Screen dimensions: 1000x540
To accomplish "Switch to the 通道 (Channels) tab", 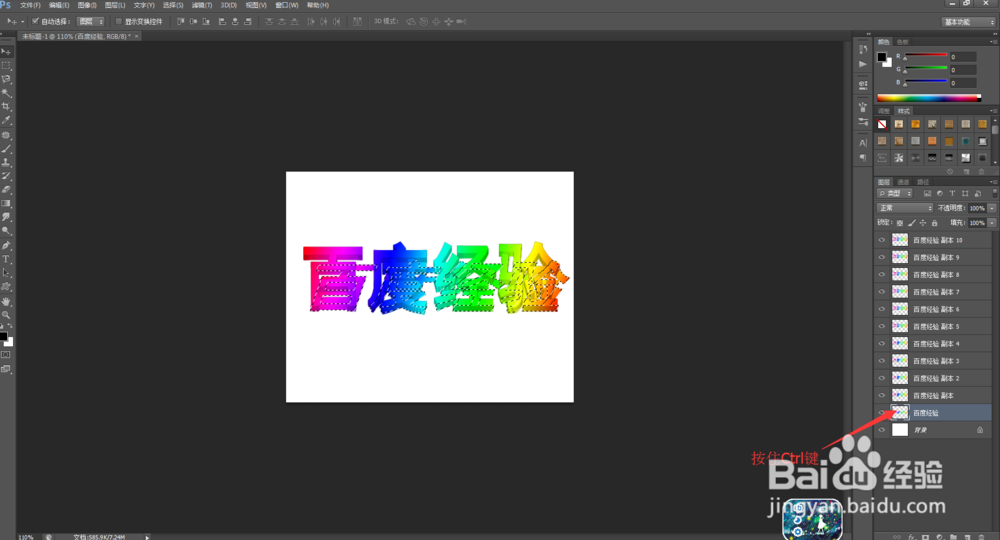I will click(902, 182).
